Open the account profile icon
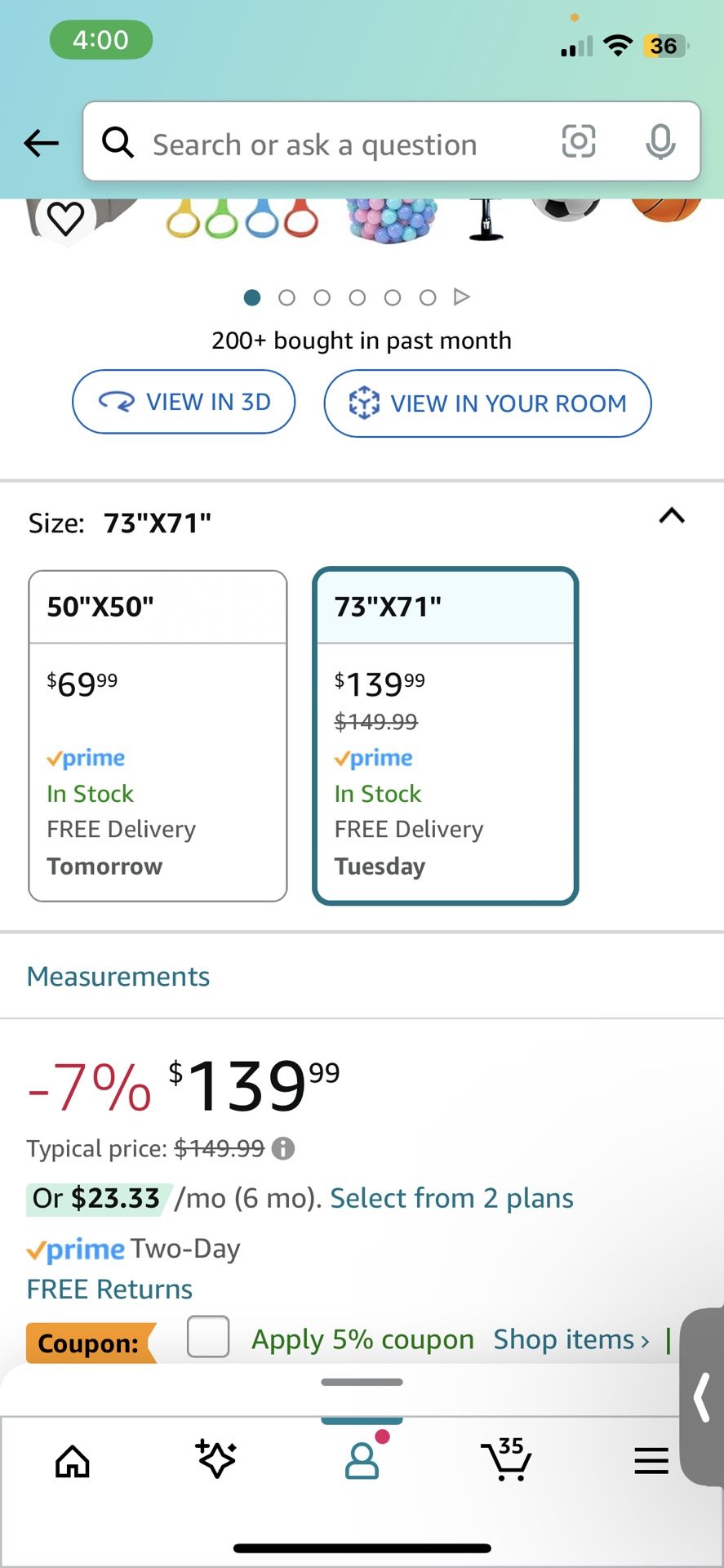724x1568 pixels. point(362,1461)
